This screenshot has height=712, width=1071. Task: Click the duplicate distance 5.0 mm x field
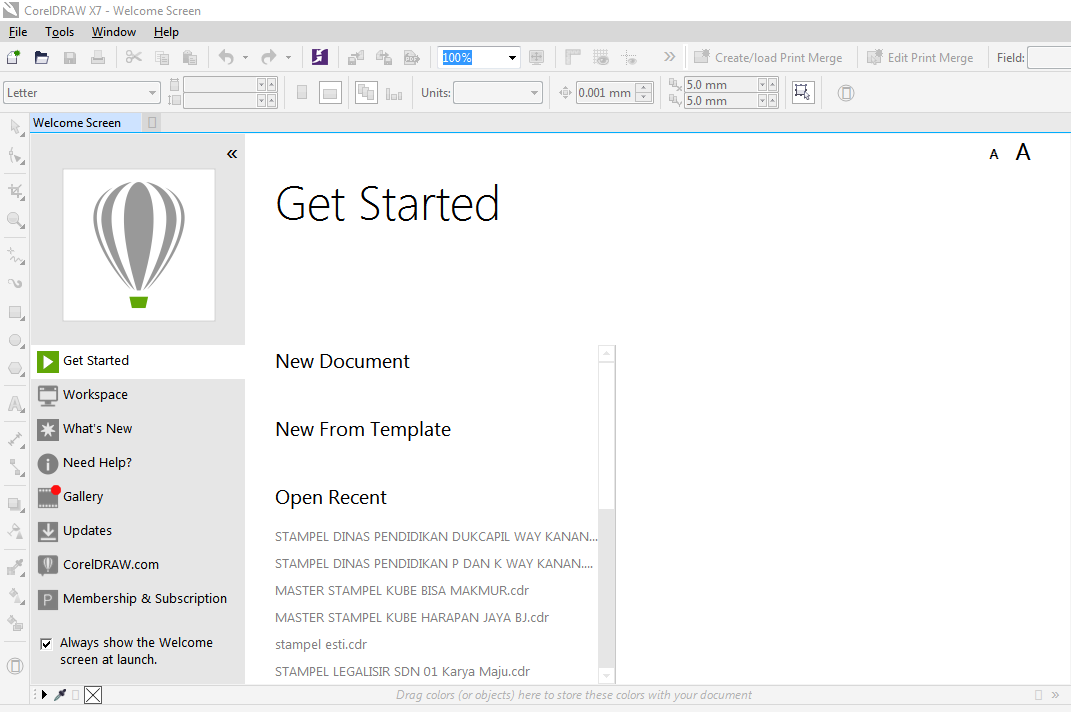722,85
